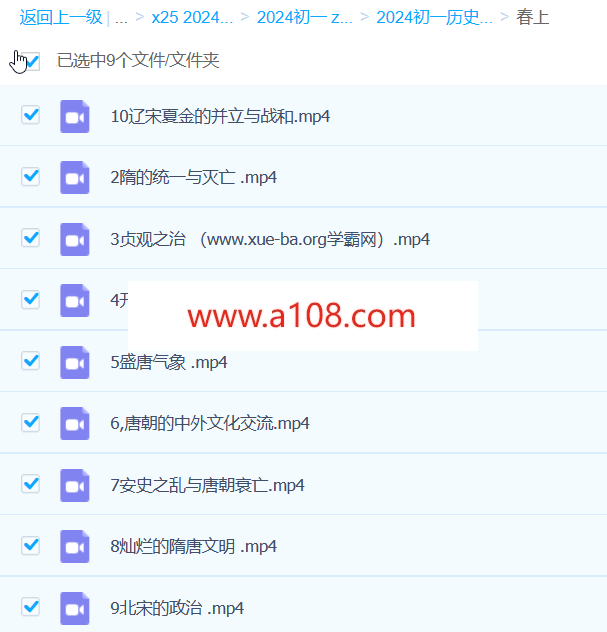Image resolution: width=607 pixels, height=632 pixels.
Task: Open breadcrumb folder 2024初一历史...
Action: point(434,17)
